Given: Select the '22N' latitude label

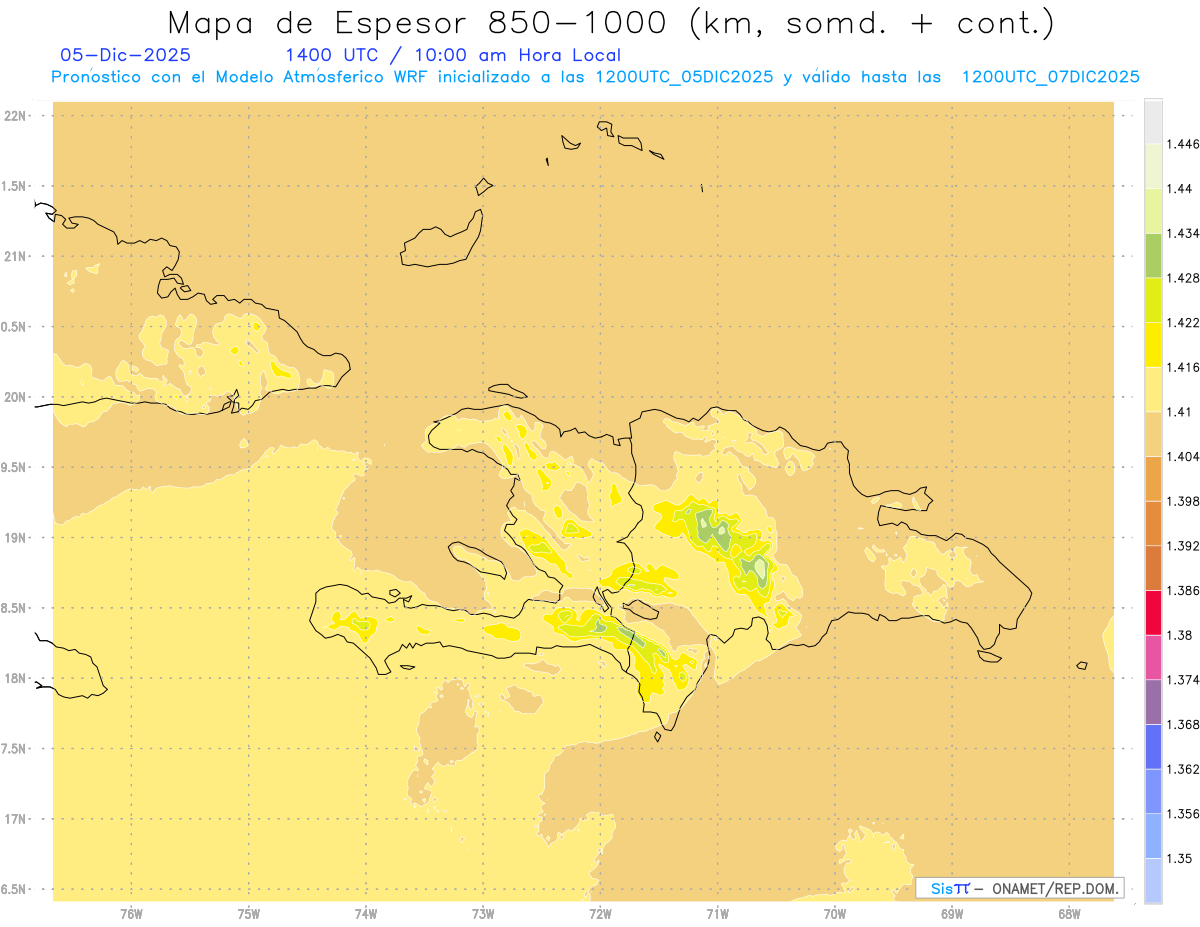Looking at the screenshot, I should (x=16, y=116).
